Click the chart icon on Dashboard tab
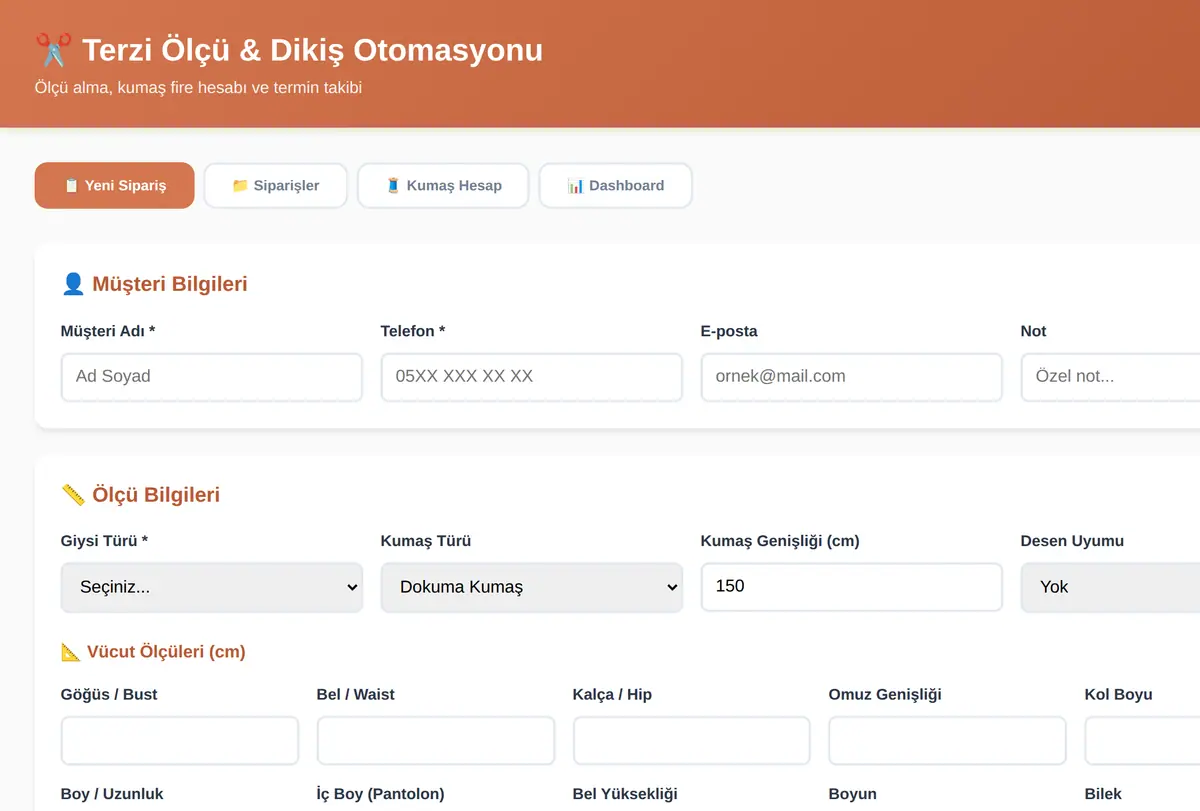 click(x=575, y=186)
